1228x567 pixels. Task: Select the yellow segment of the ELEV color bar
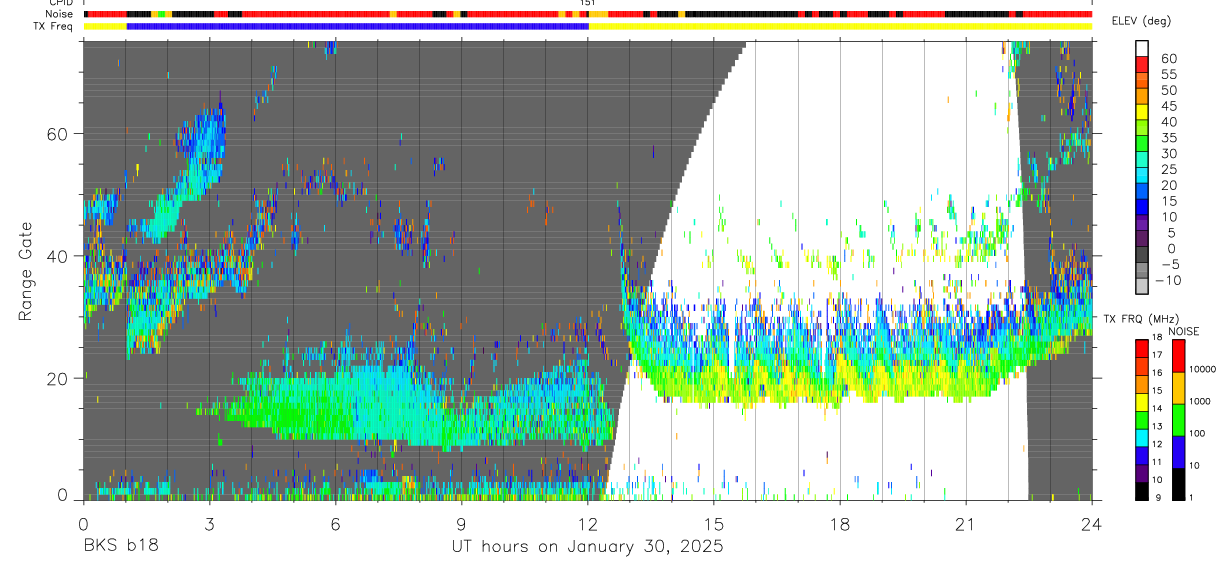[x=1141, y=111]
